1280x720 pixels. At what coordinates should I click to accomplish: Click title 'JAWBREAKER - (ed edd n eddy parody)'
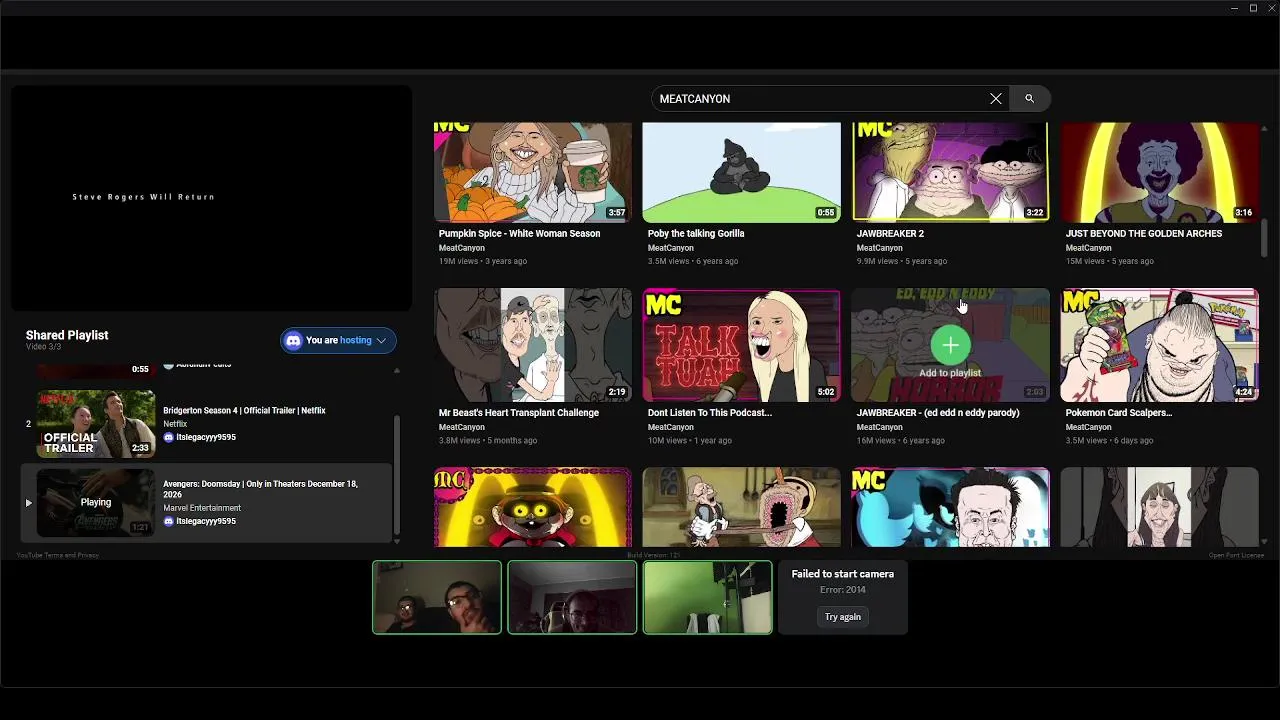(938, 413)
